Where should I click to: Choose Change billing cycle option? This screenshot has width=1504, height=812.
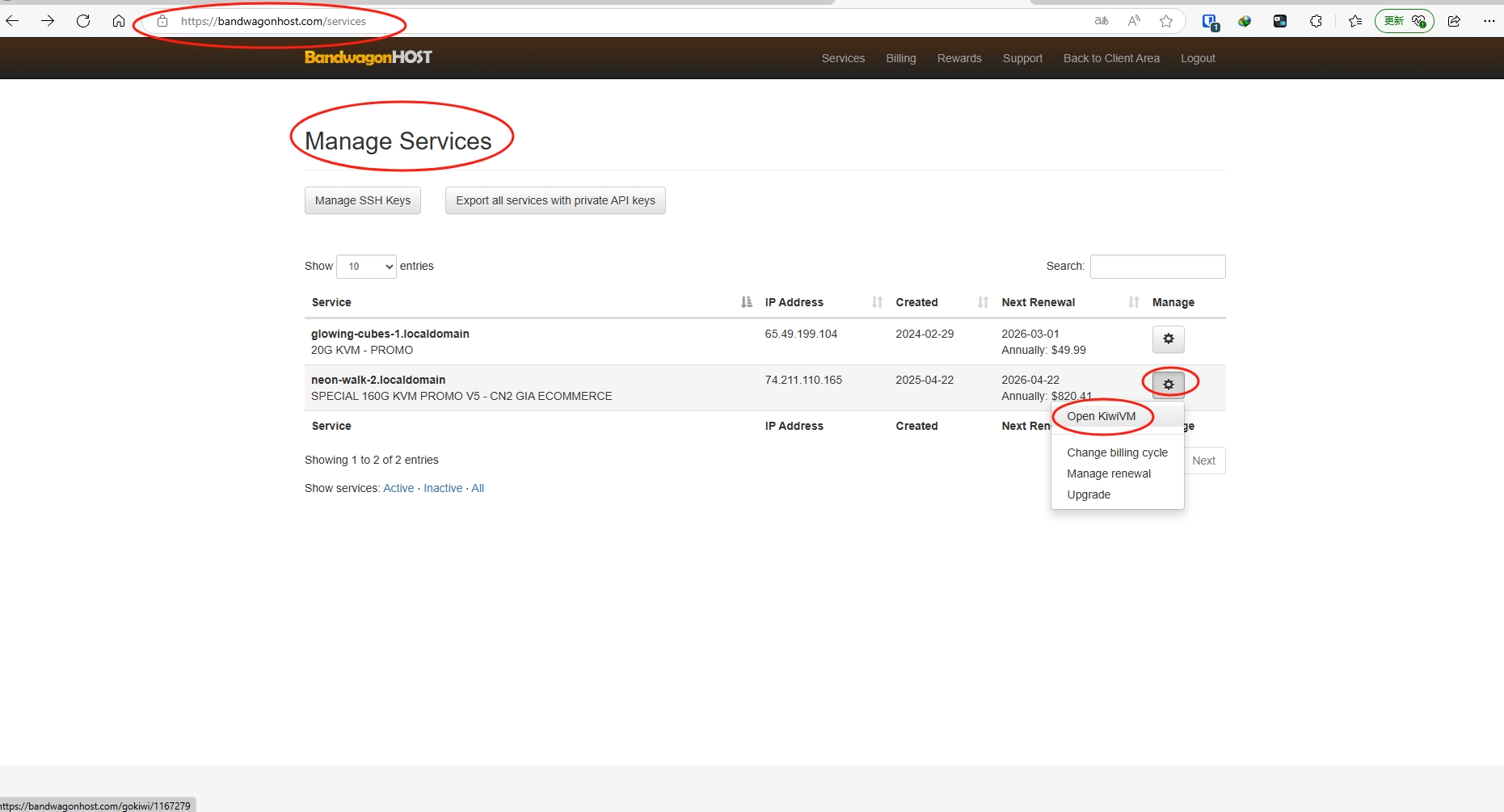click(1118, 452)
